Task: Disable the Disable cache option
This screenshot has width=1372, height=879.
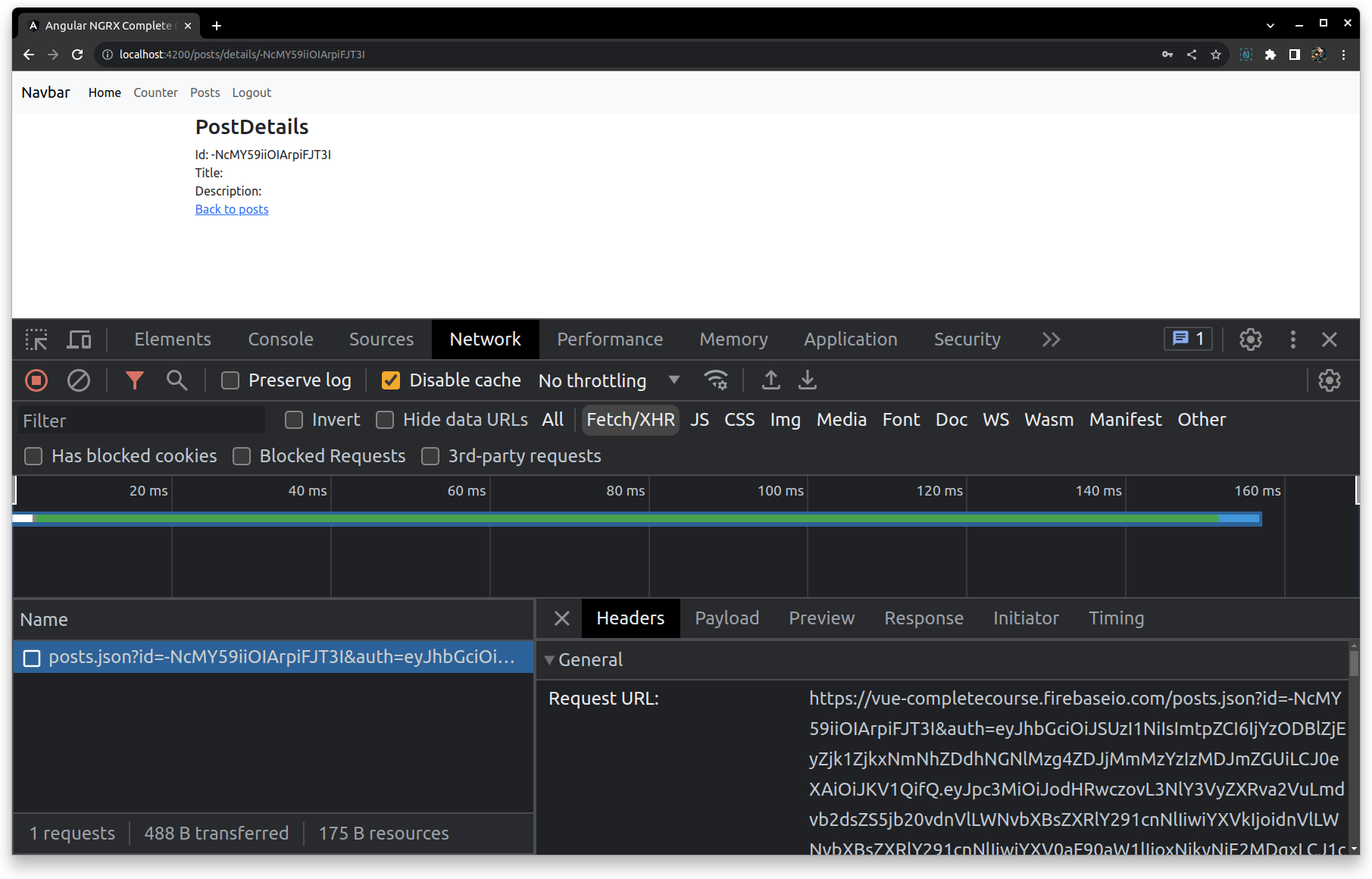Action: click(x=391, y=380)
